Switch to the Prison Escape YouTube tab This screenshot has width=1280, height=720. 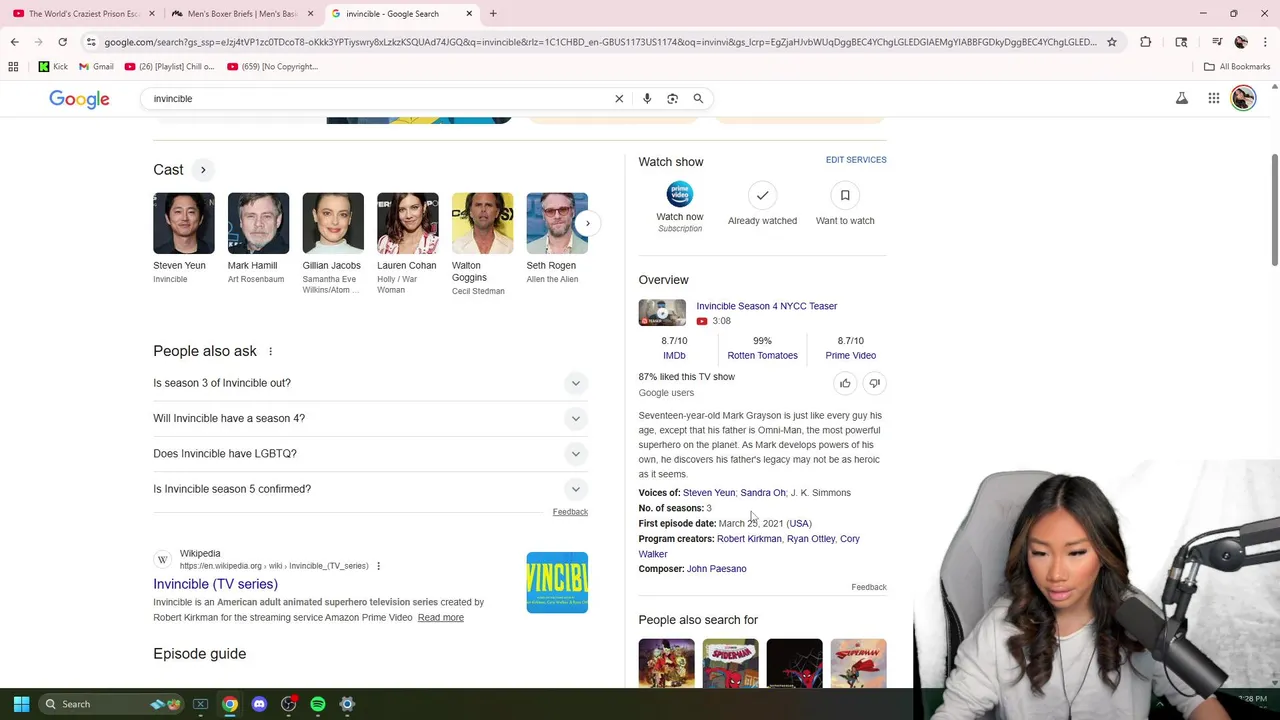pos(84,14)
